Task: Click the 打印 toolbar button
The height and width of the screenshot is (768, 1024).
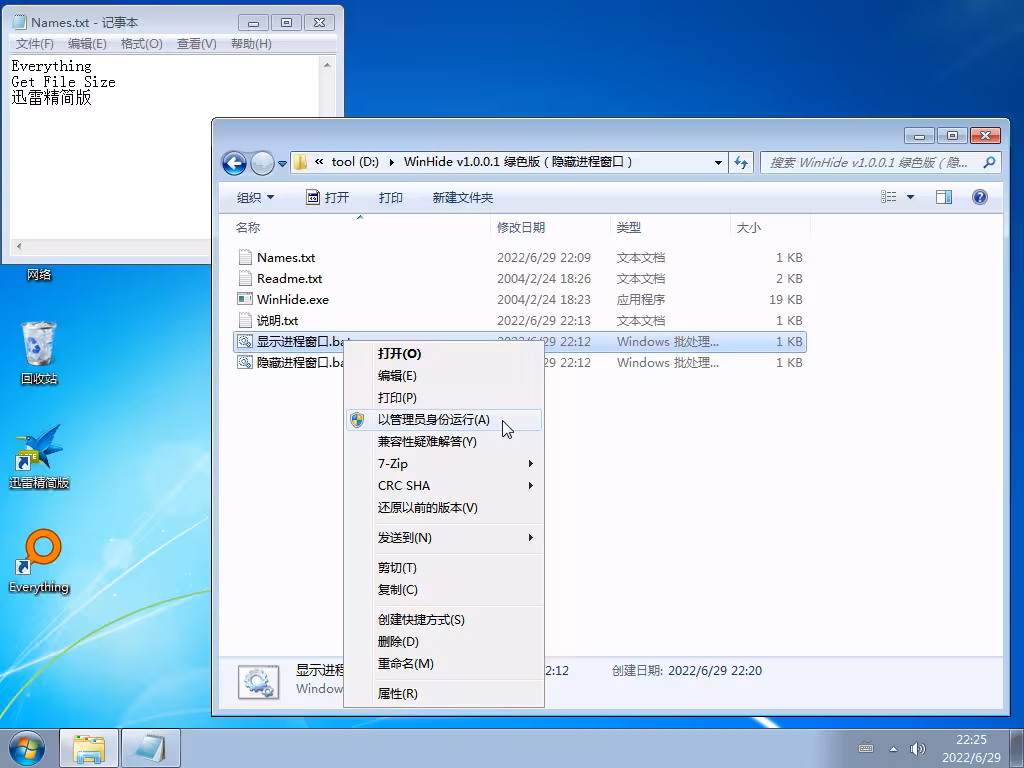Action: tap(391, 197)
